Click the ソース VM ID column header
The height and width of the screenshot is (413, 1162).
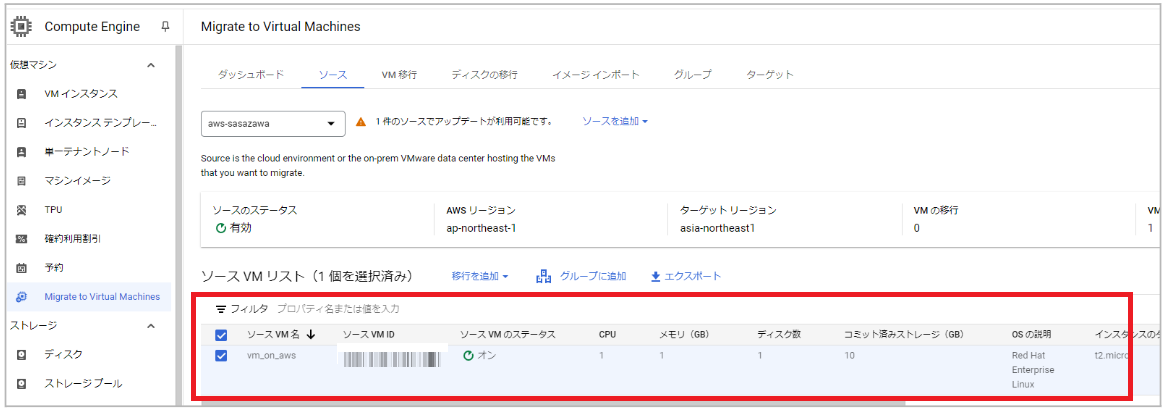[369, 335]
